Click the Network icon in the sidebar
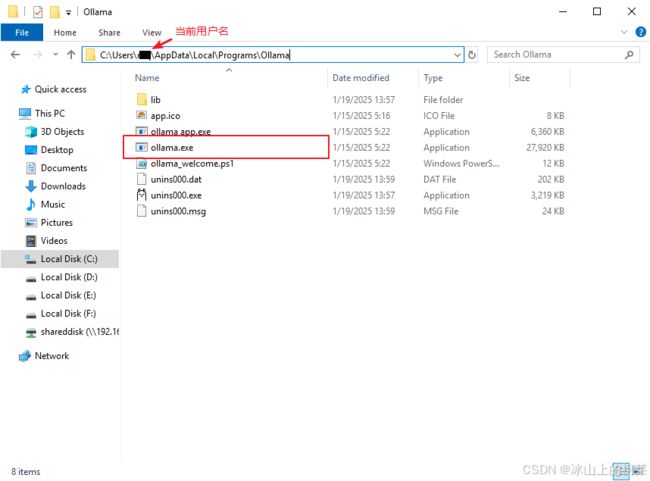 (x=25, y=356)
